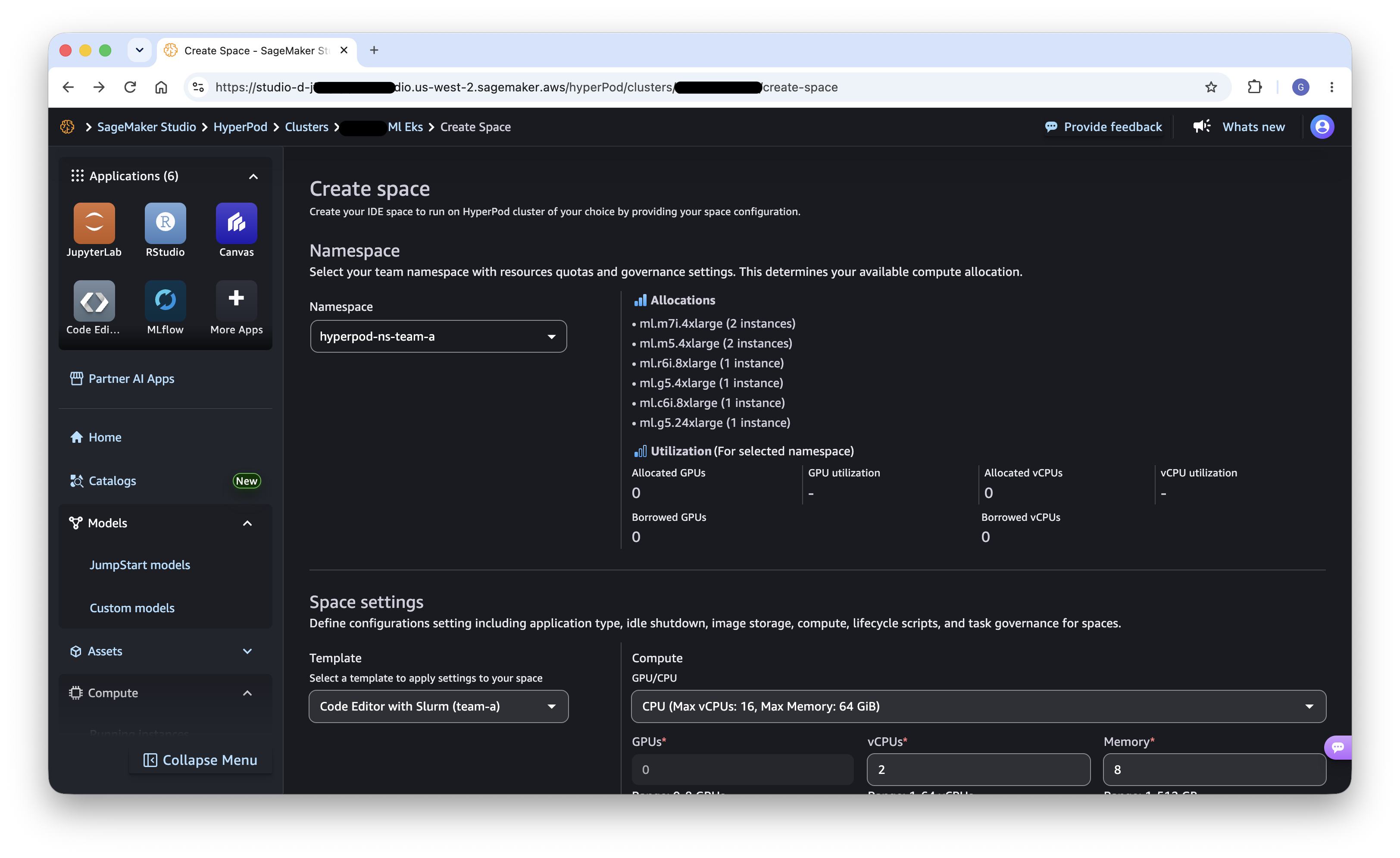Click the ml.r6i.8xlarge (1 instance) allocation
The height and width of the screenshot is (858, 1400).
711,363
